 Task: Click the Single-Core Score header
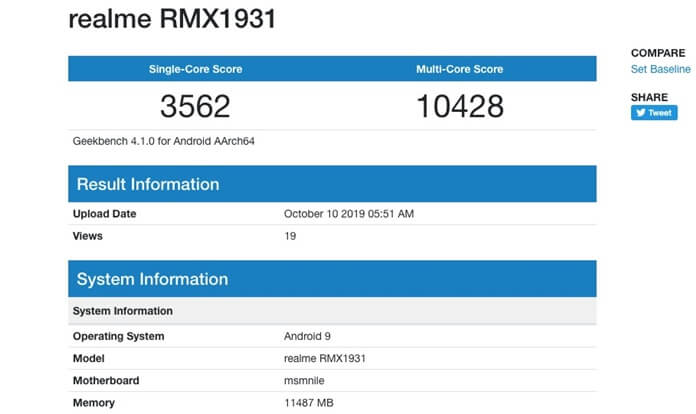(195, 69)
